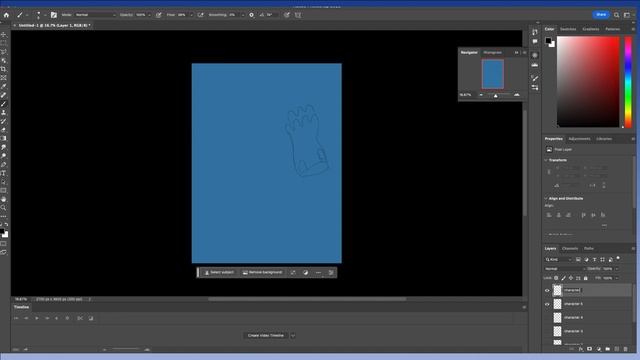Toggle lock position
640x360 pixels.
tap(571, 278)
